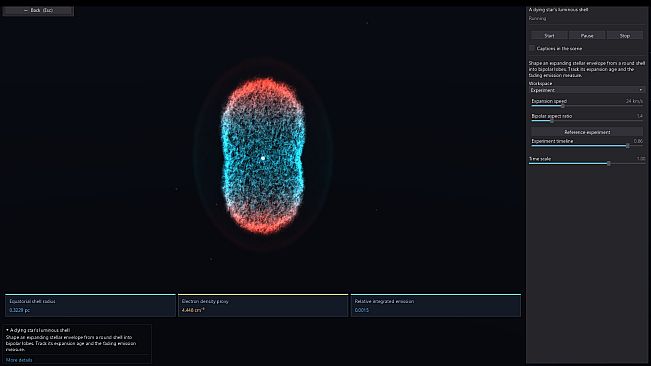Click the '0.3229 pc' radius value
Image resolution: width=651 pixels, height=366 pixels.
pos(20,310)
